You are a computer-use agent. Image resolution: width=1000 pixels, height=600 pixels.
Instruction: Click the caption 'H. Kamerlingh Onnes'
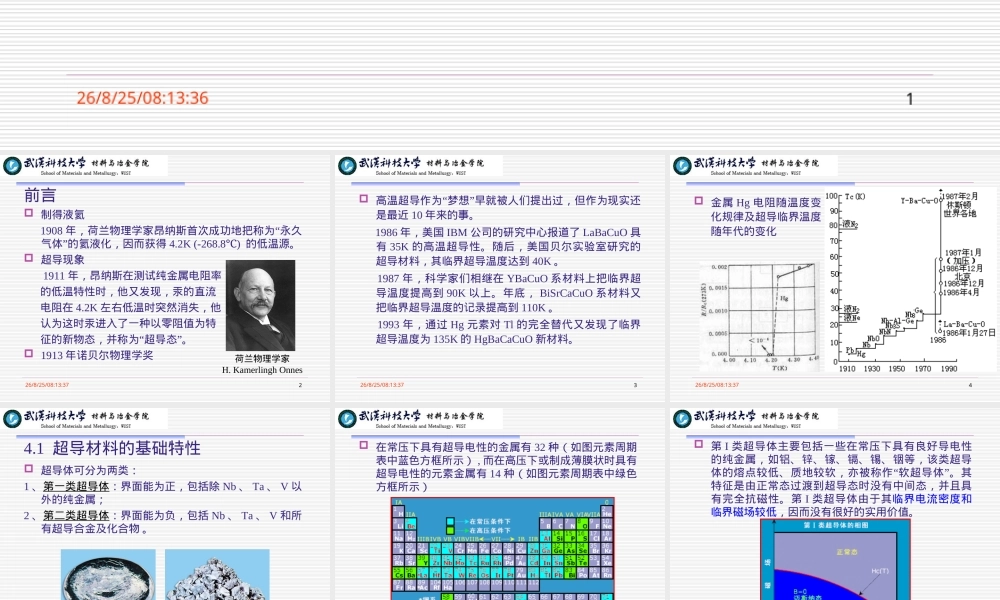tap(262, 370)
